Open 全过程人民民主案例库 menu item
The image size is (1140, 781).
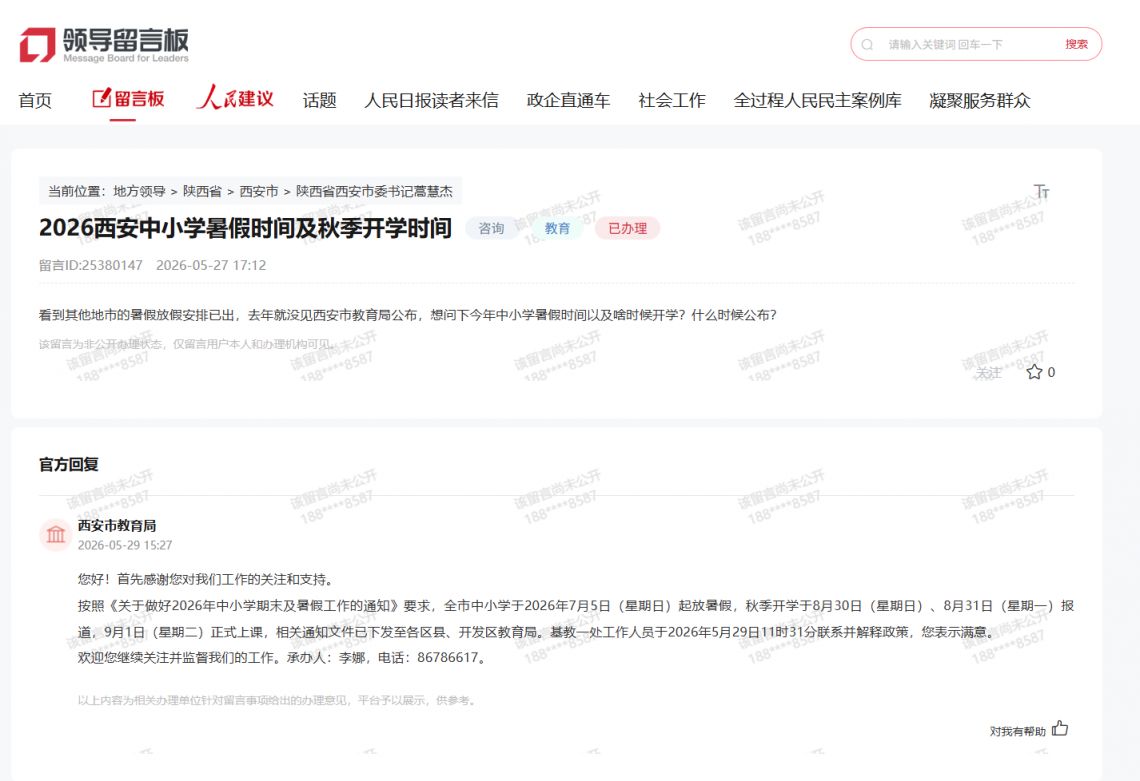817,100
